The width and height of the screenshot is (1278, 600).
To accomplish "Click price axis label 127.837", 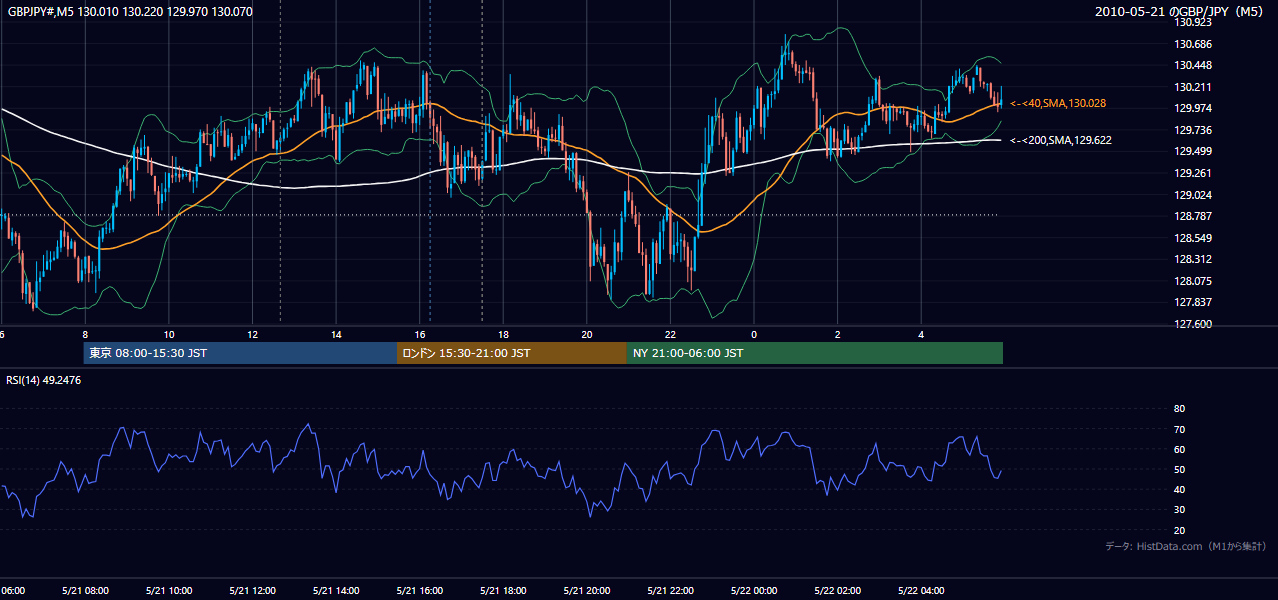I will tap(1194, 302).
